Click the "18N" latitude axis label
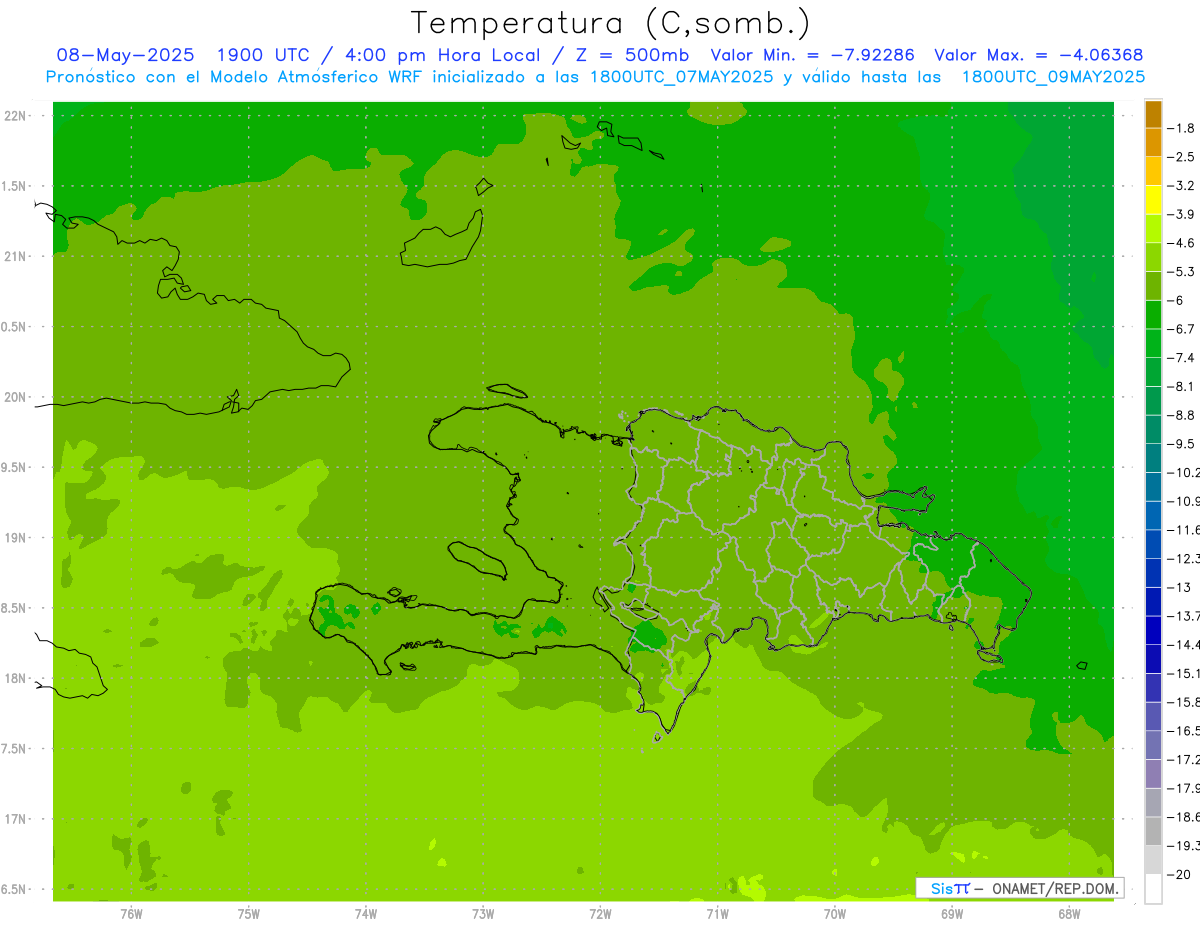 pos(15,678)
